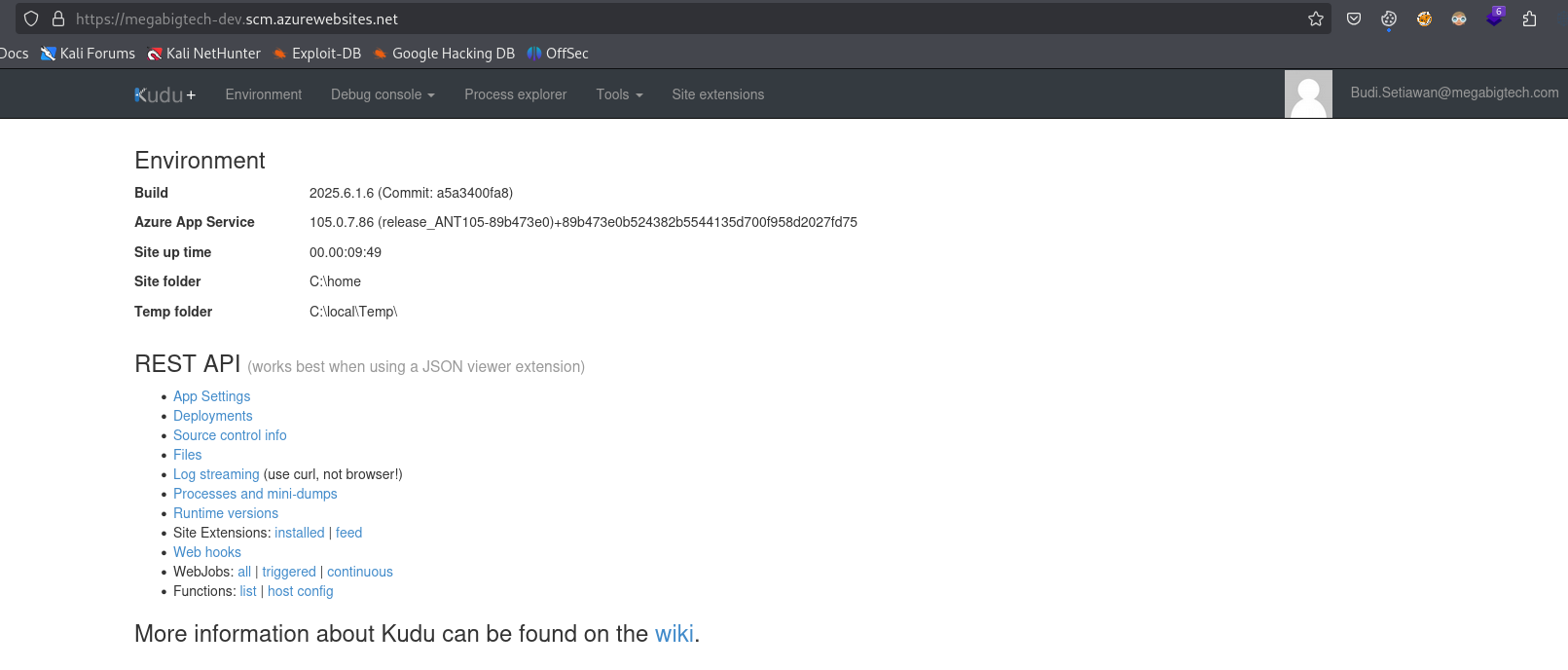Click the padlock site security icon
The height and width of the screenshot is (670, 1568).
point(58,19)
